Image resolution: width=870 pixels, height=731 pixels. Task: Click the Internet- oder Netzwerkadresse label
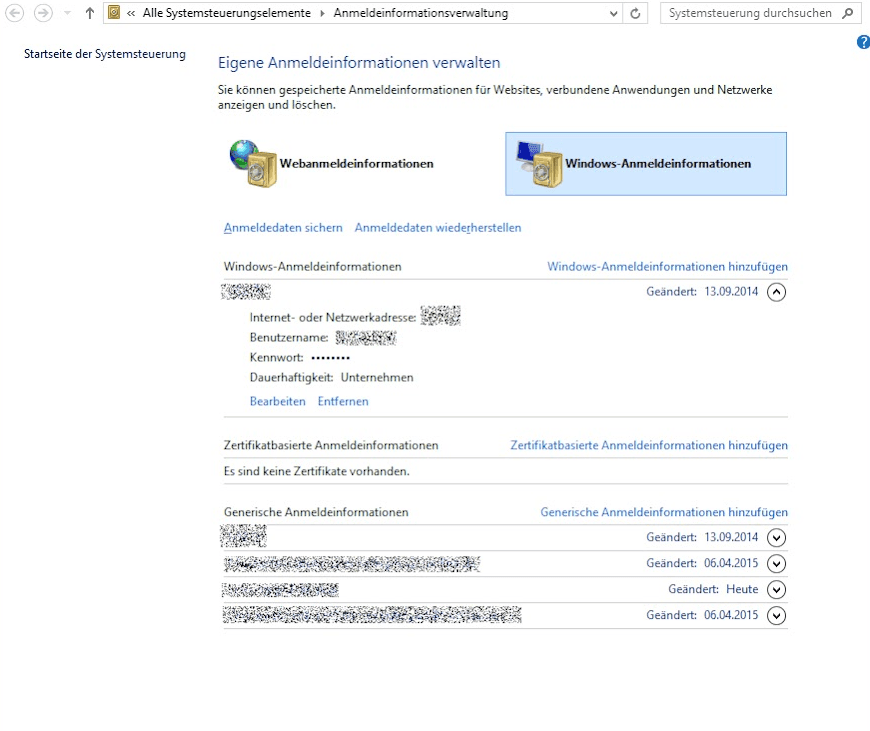[x=333, y=317]
